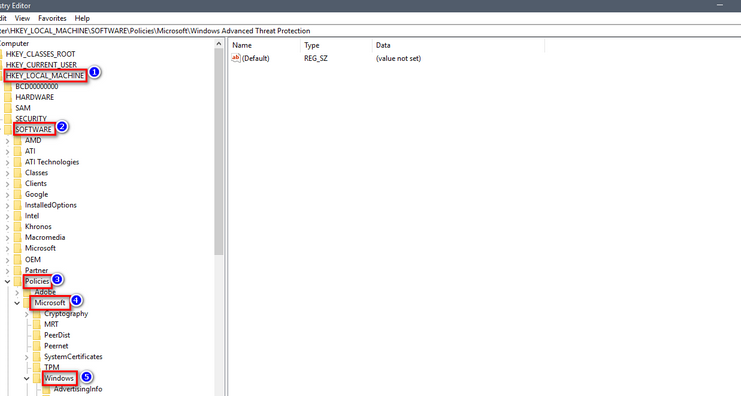
Task: Click the Google key folder icon
Action: click(x=17, y=194)
